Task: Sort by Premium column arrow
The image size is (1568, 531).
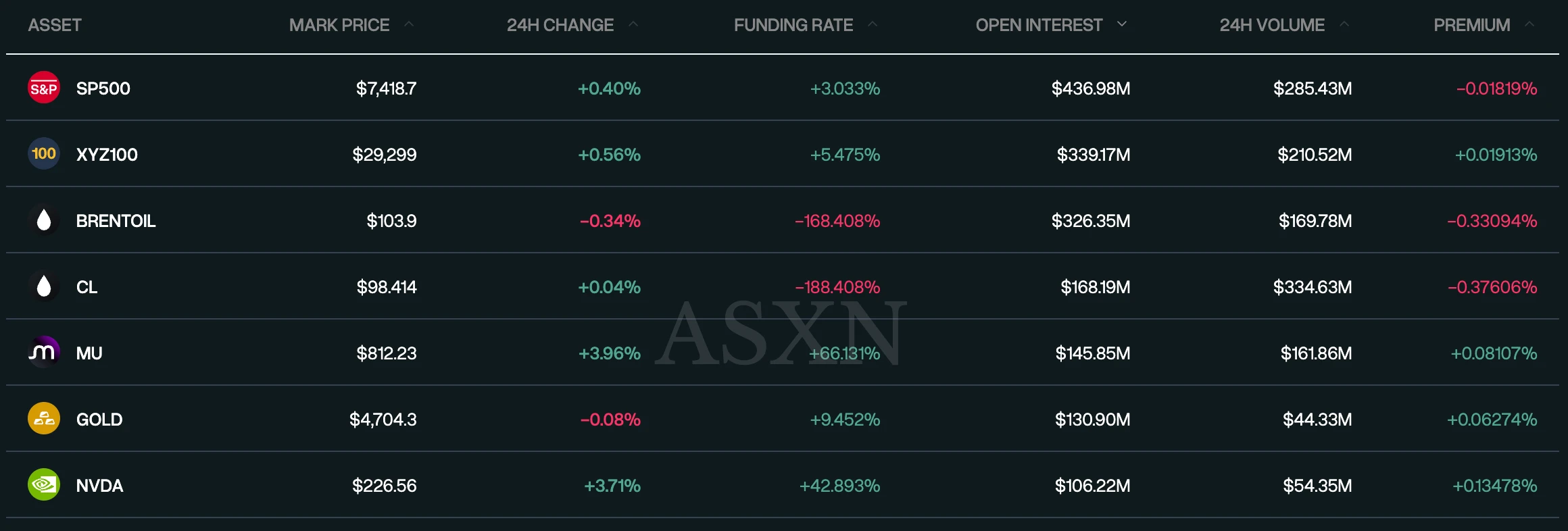Action: point(1529,24)
